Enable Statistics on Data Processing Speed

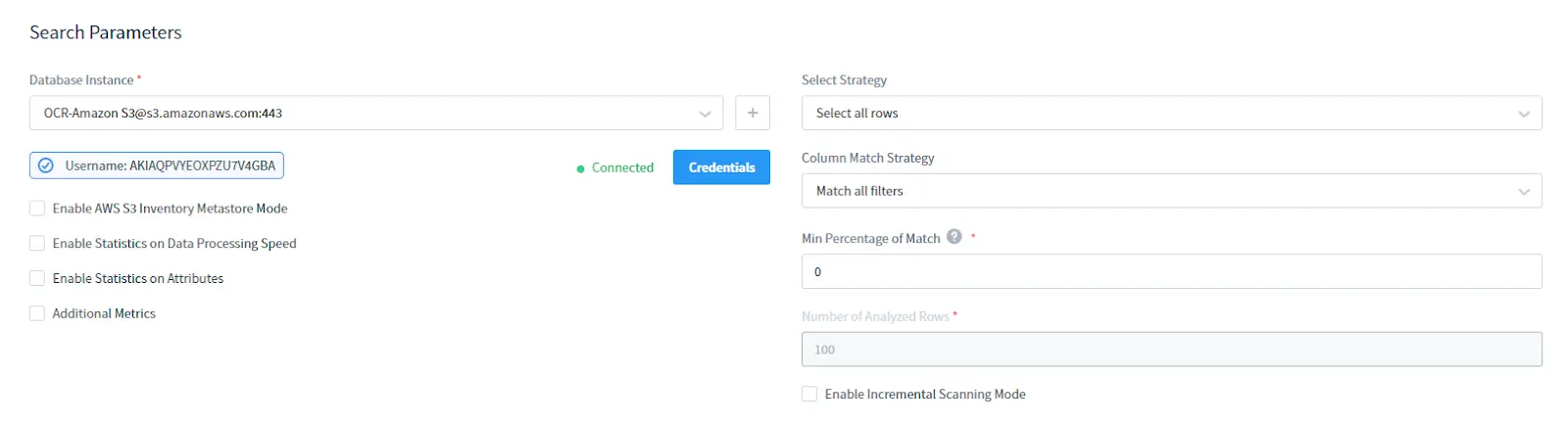click(37, 244)
